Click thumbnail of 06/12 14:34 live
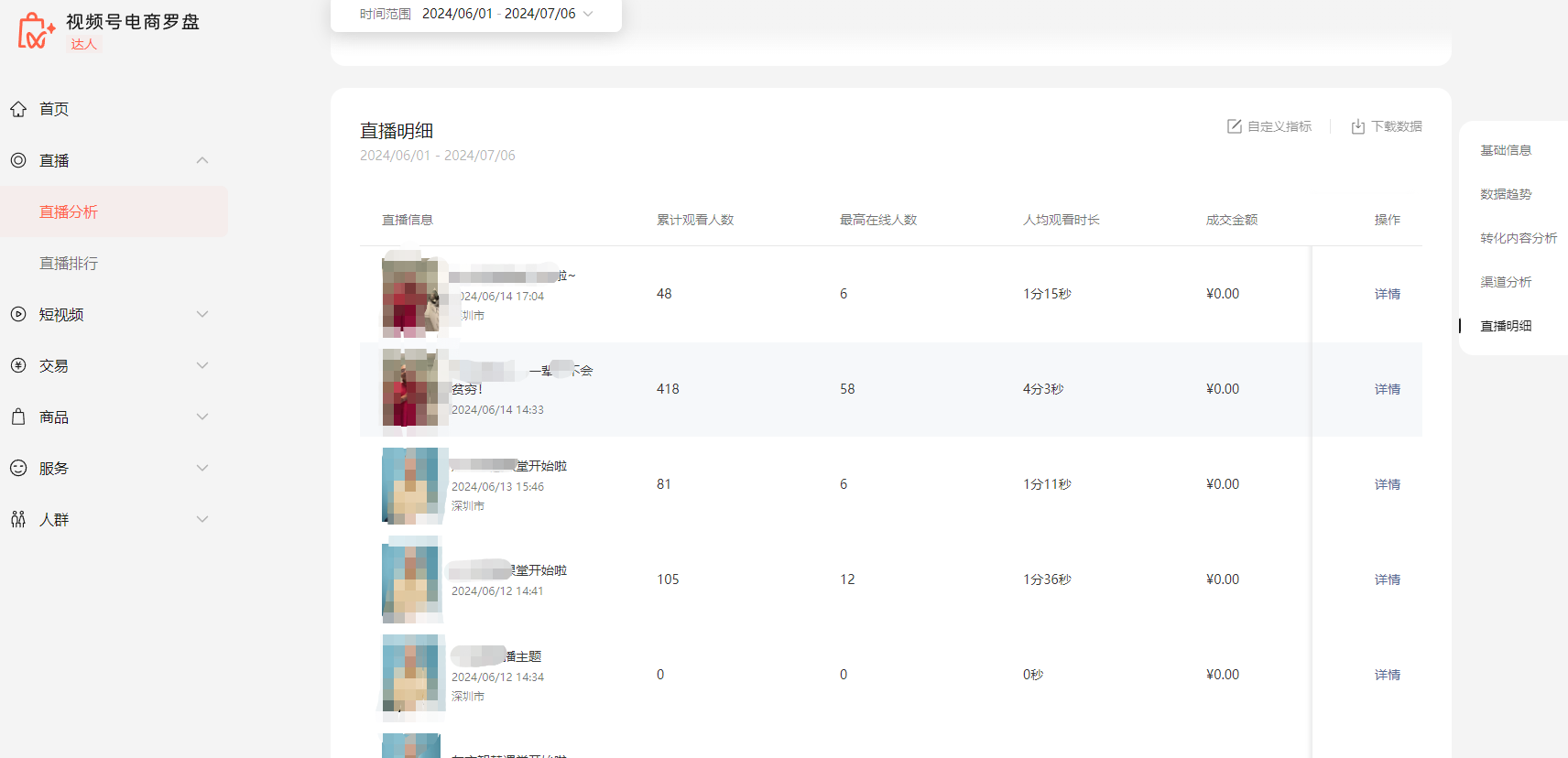 coord(411,675)
